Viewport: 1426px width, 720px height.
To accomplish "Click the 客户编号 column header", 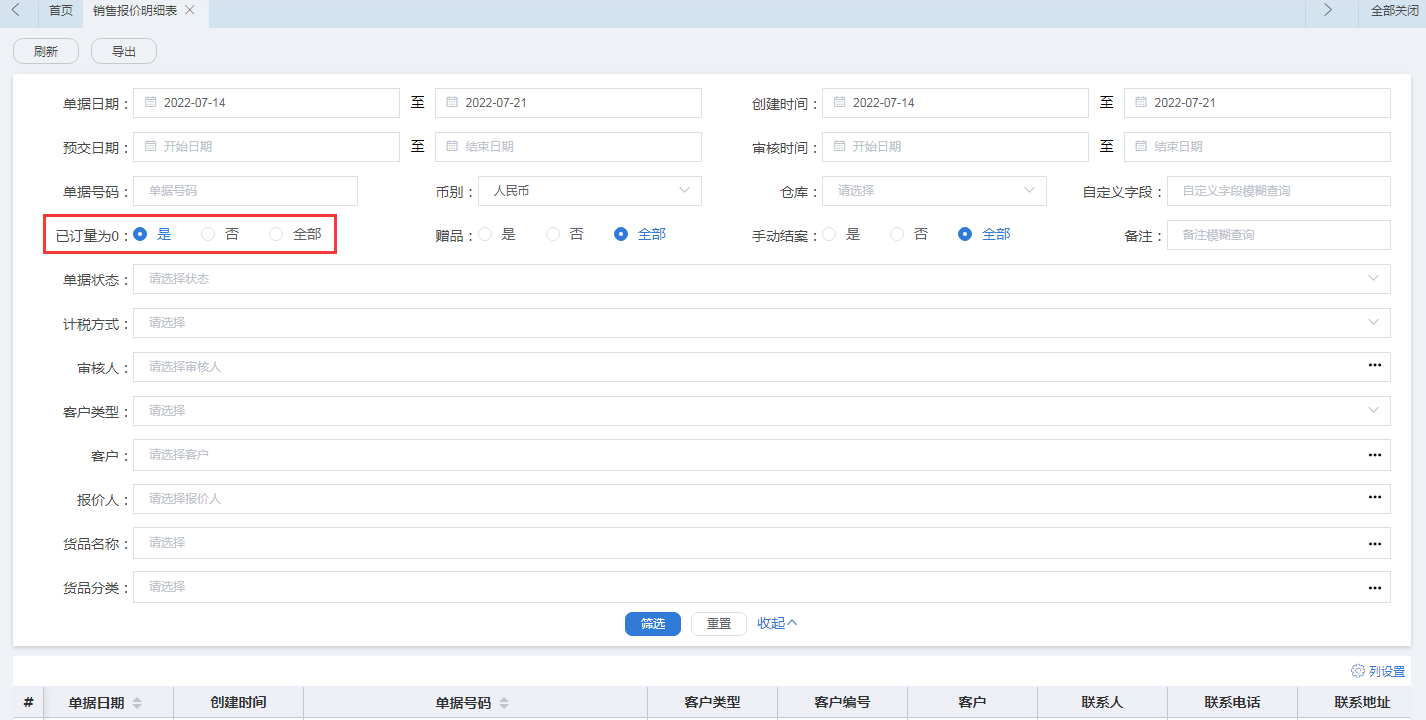I will click(842, 702).
